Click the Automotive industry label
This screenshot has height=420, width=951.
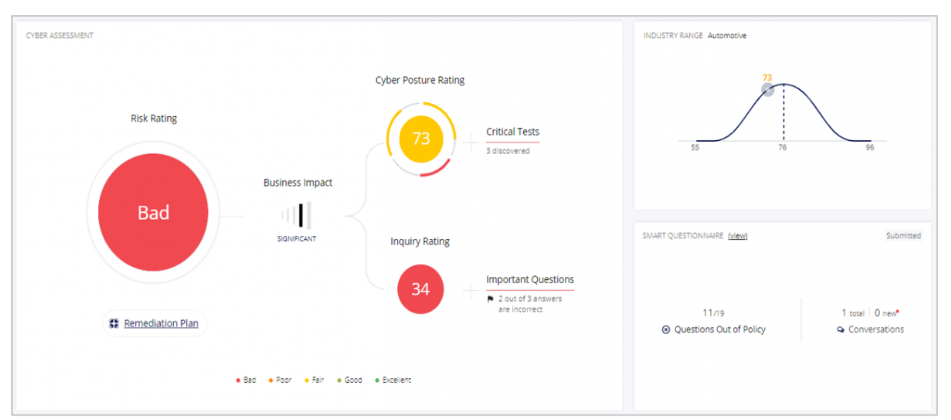pyautogui.click(x=727, y=36)
